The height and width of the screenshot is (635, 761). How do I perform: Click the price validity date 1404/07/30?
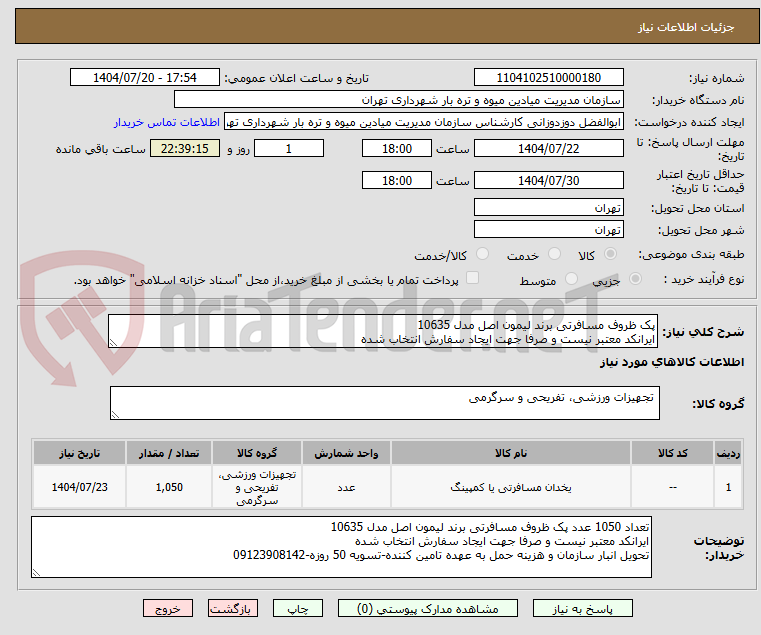pos(548,181)
